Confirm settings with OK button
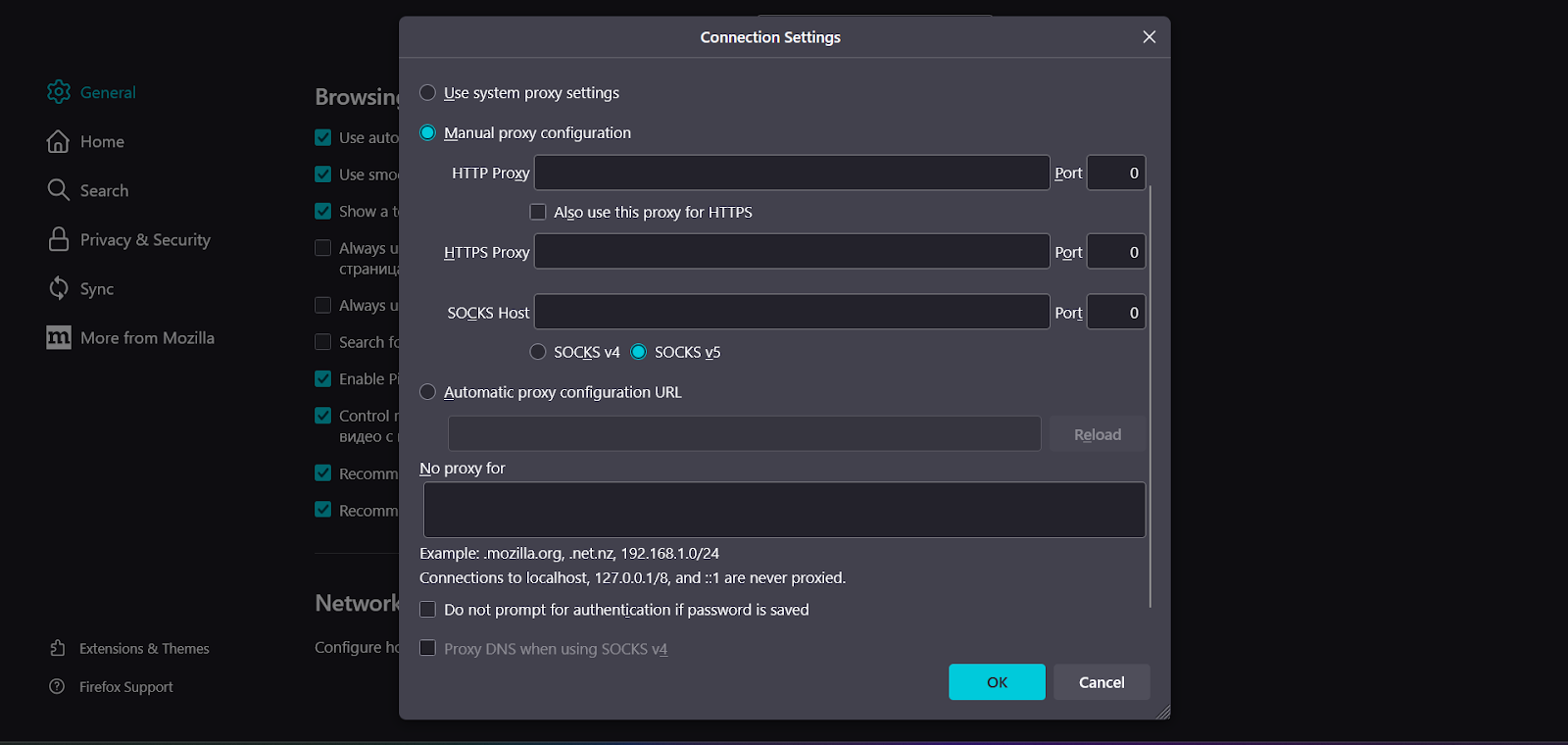This screenshot has width=1568, height=745. pos(997,682)
